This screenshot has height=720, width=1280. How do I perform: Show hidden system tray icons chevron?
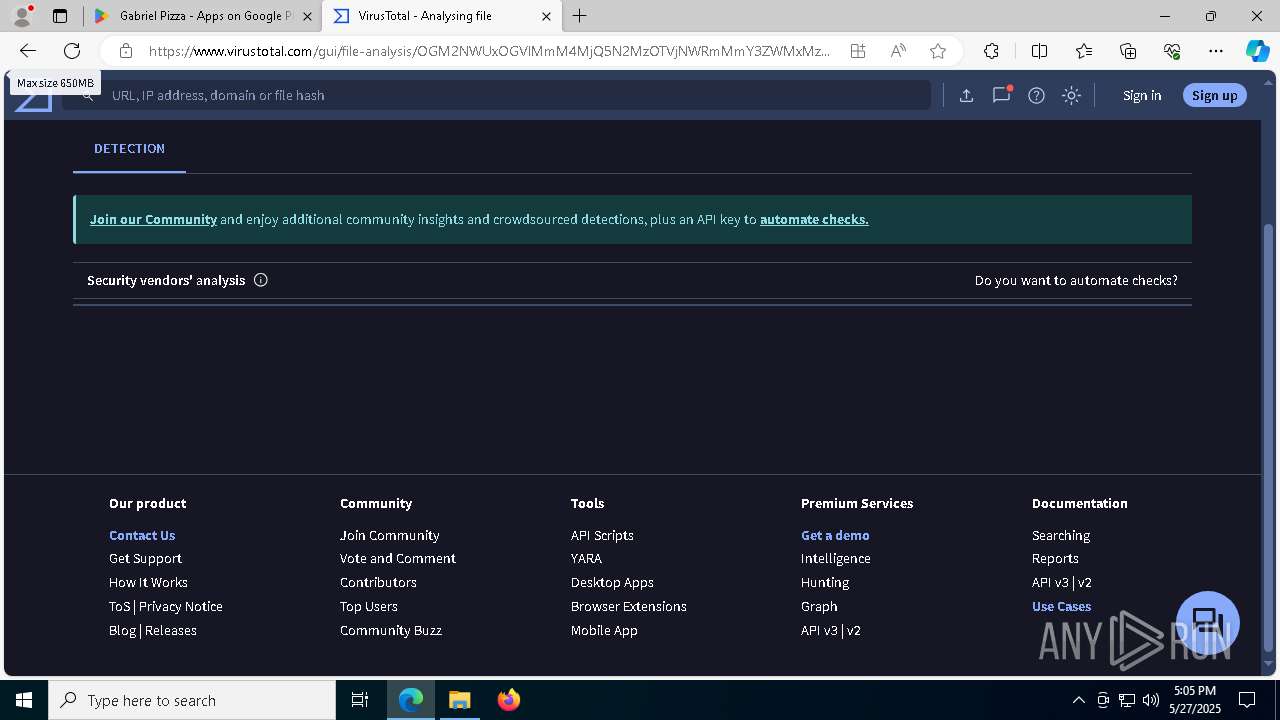coord(1078,700)
